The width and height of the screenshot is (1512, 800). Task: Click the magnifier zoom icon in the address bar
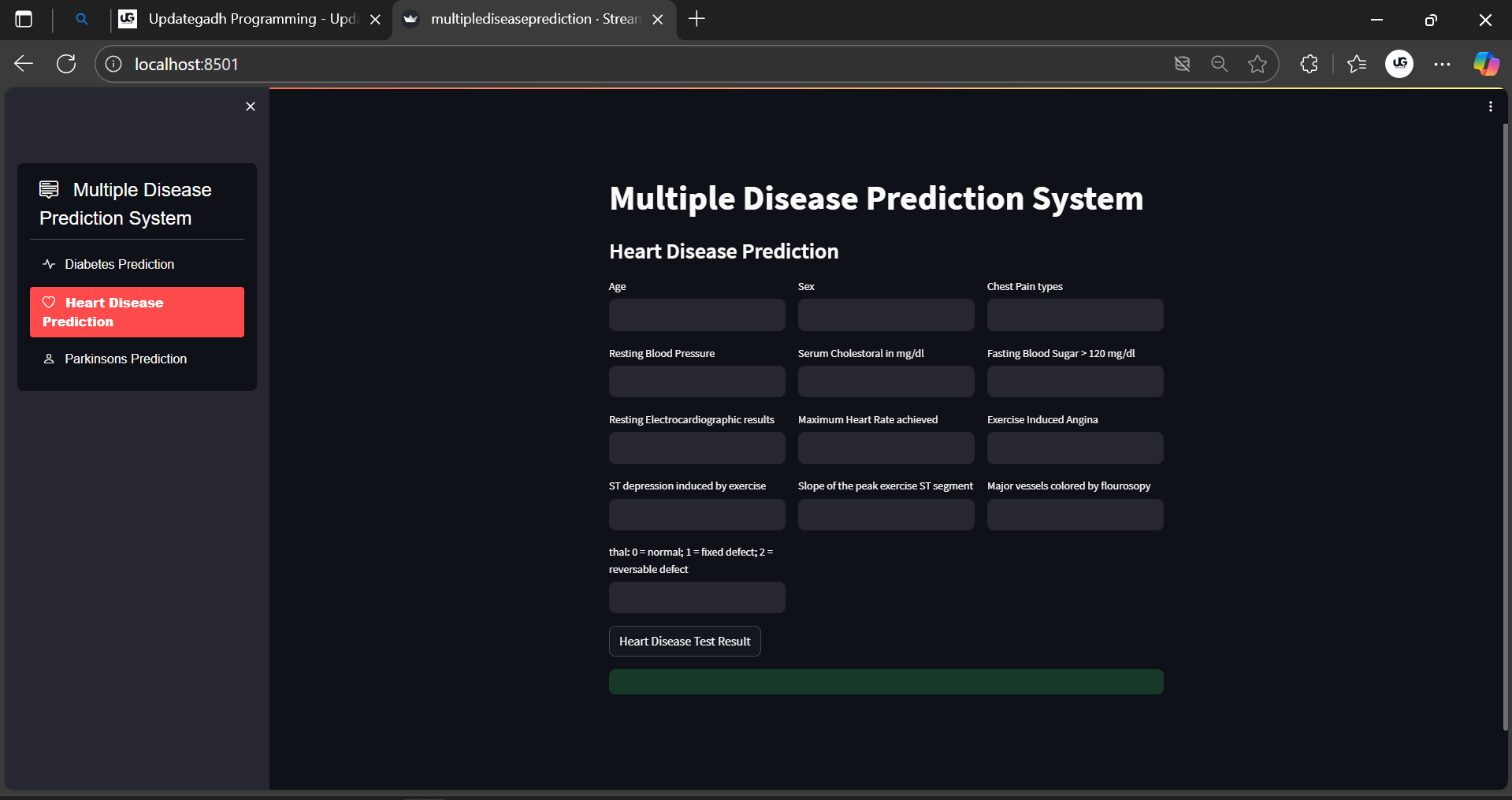(x=1219, y=64)
